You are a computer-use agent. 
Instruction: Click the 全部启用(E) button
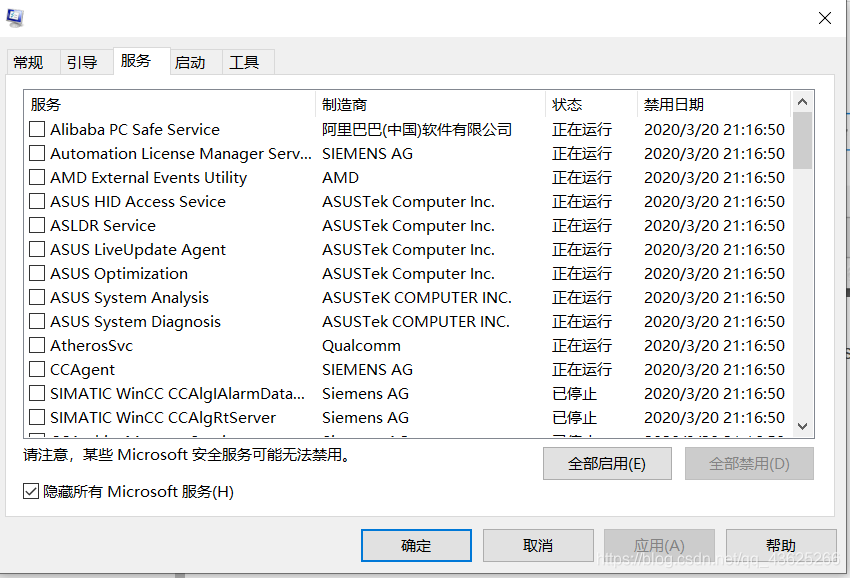coord(607,464)
